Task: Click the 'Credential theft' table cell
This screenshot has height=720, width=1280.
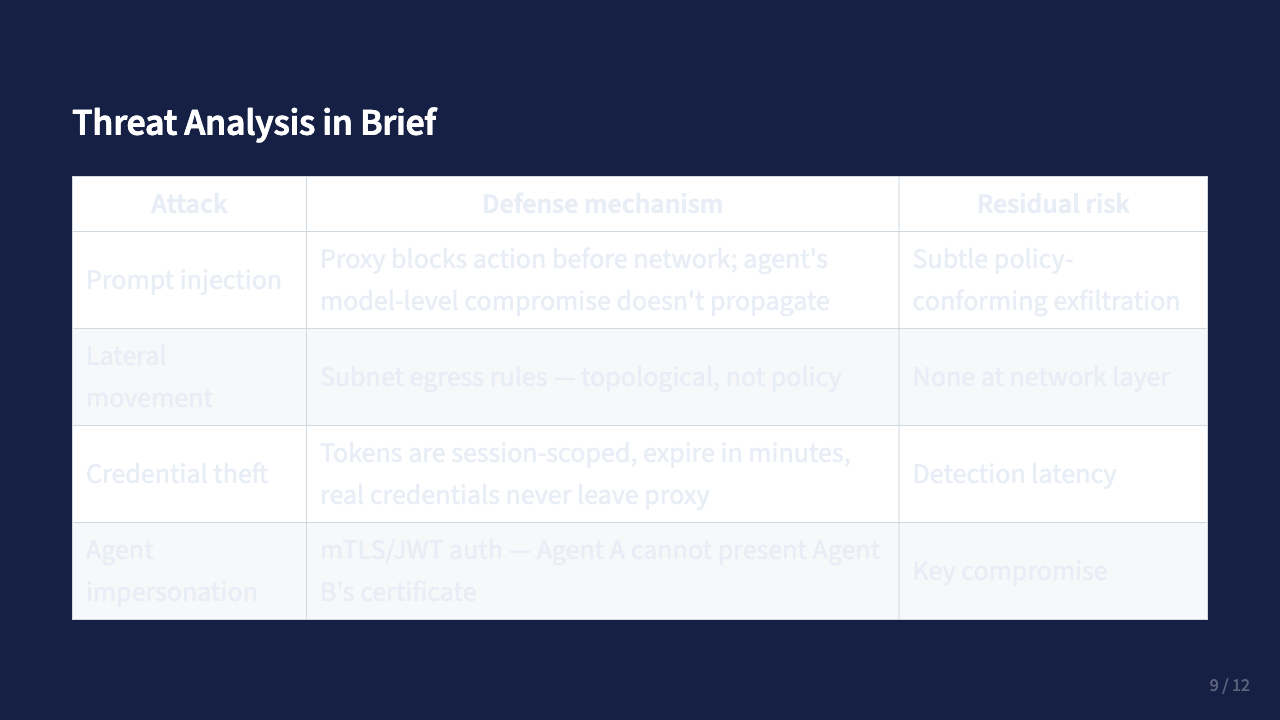Action: click(x=177, y=474)
